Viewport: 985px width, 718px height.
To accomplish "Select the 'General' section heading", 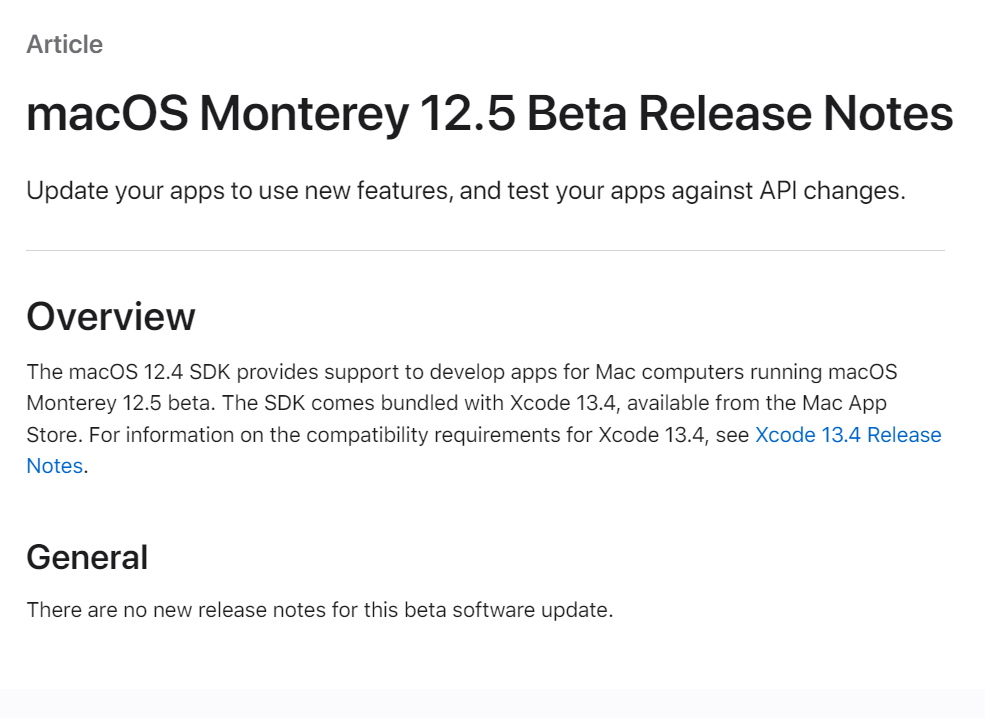I will tap(87, 557).
